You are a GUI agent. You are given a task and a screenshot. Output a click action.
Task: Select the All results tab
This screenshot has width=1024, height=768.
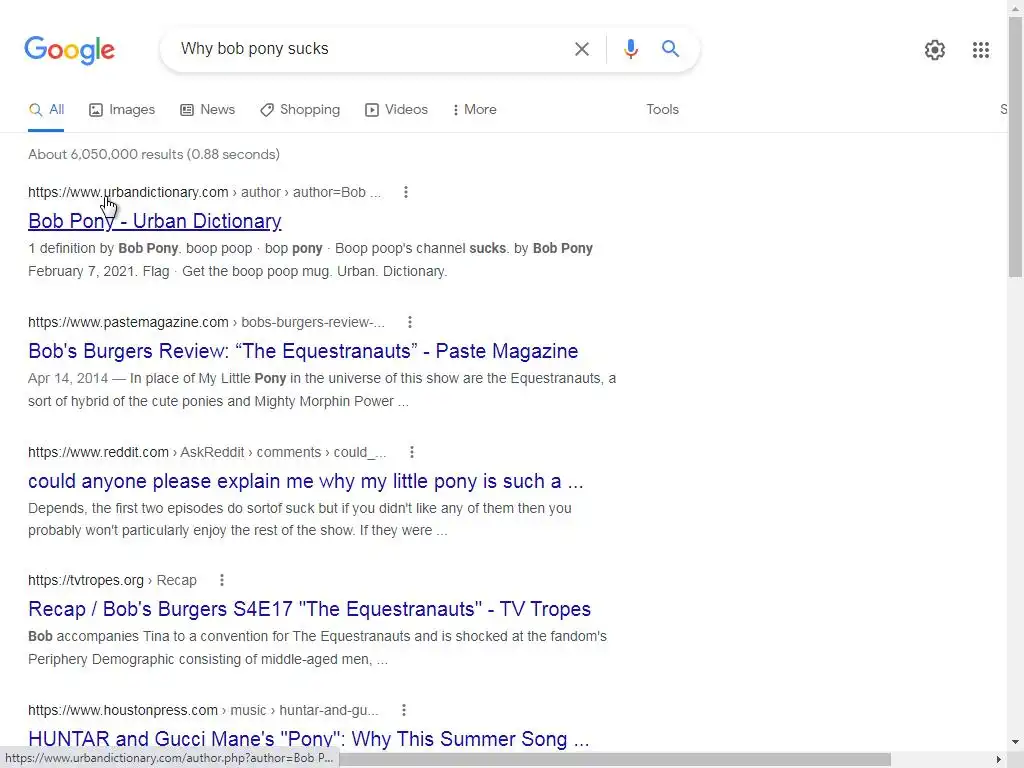[x=46, y=110]
